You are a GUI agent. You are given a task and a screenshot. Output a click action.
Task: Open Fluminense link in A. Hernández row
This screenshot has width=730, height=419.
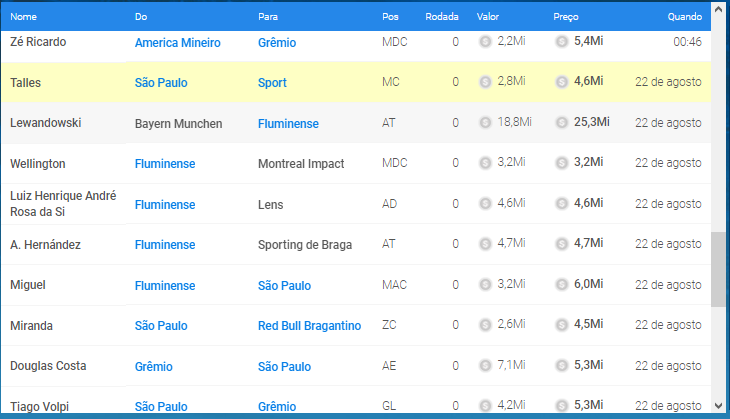pyautogui.click(x=165, y=244)
